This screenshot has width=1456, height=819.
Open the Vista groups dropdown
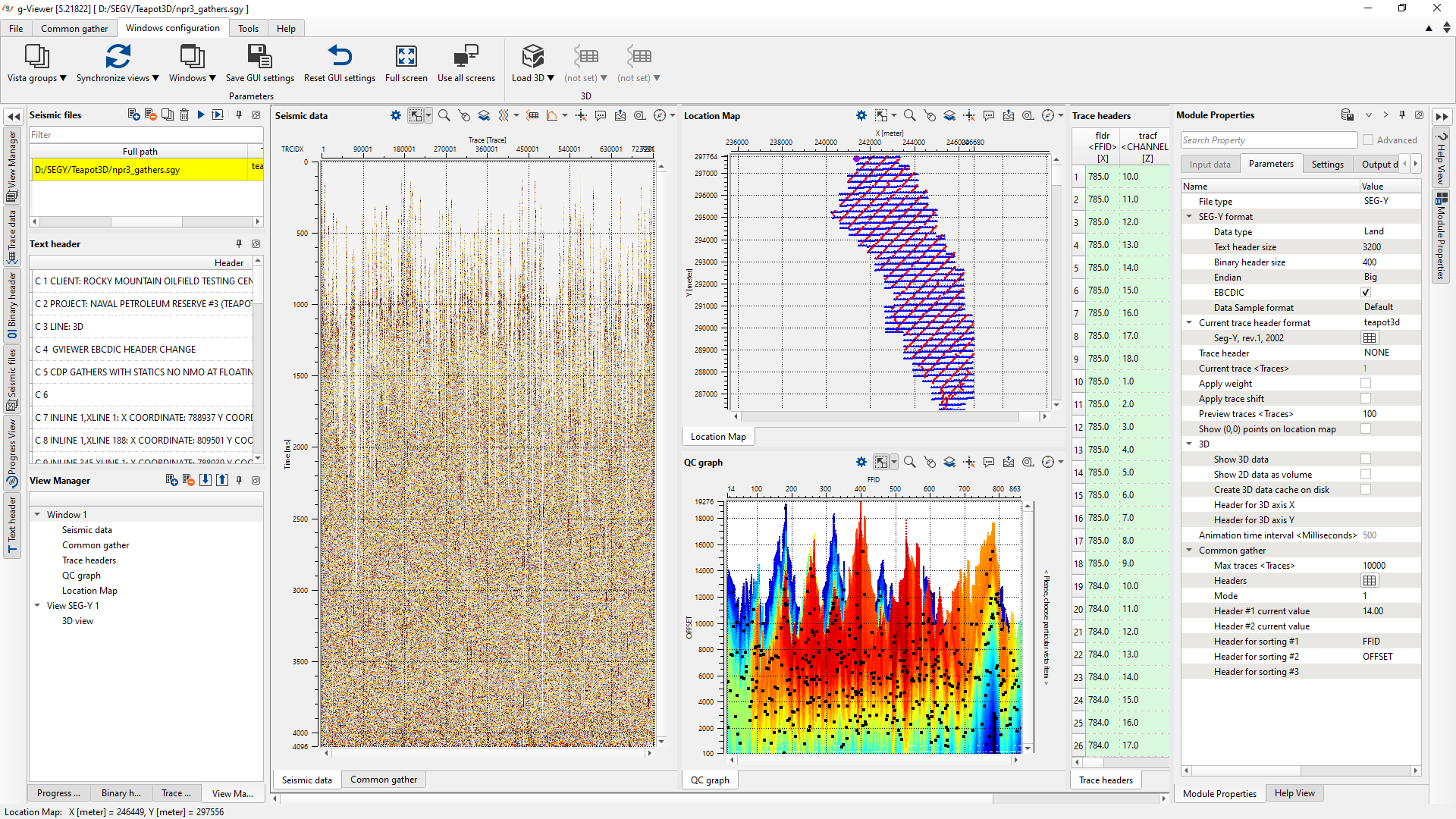click(x=36, y=78)
